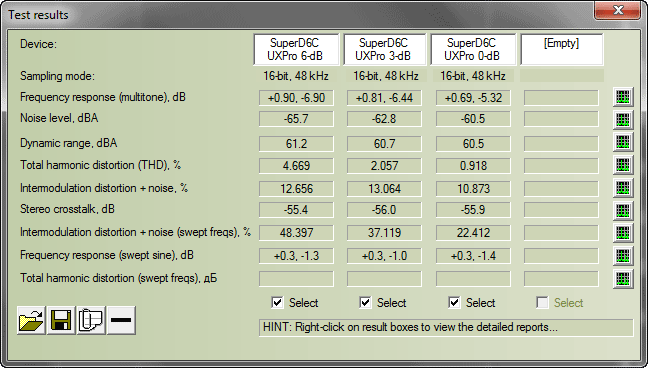Close the Test results window

[x=618, y=10]
